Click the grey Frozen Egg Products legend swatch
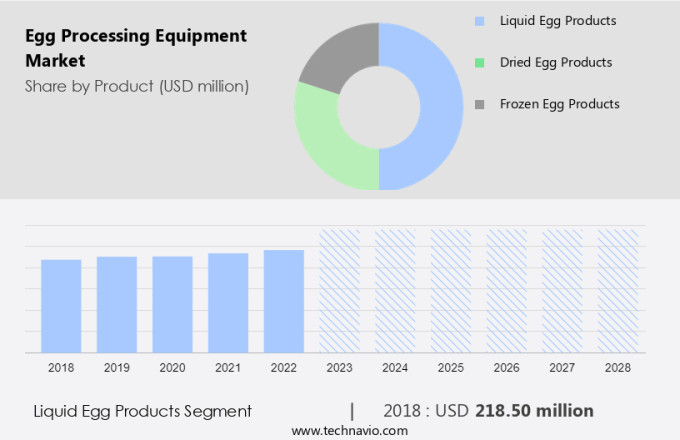Viewport: 680px width, 440px height. (x=479, y=105)
